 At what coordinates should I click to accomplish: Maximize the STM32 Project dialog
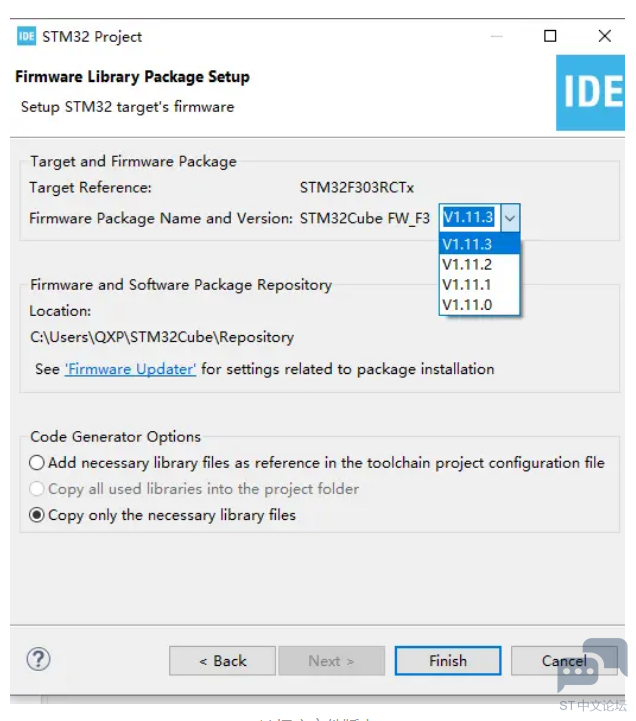(x=550, y=36)
